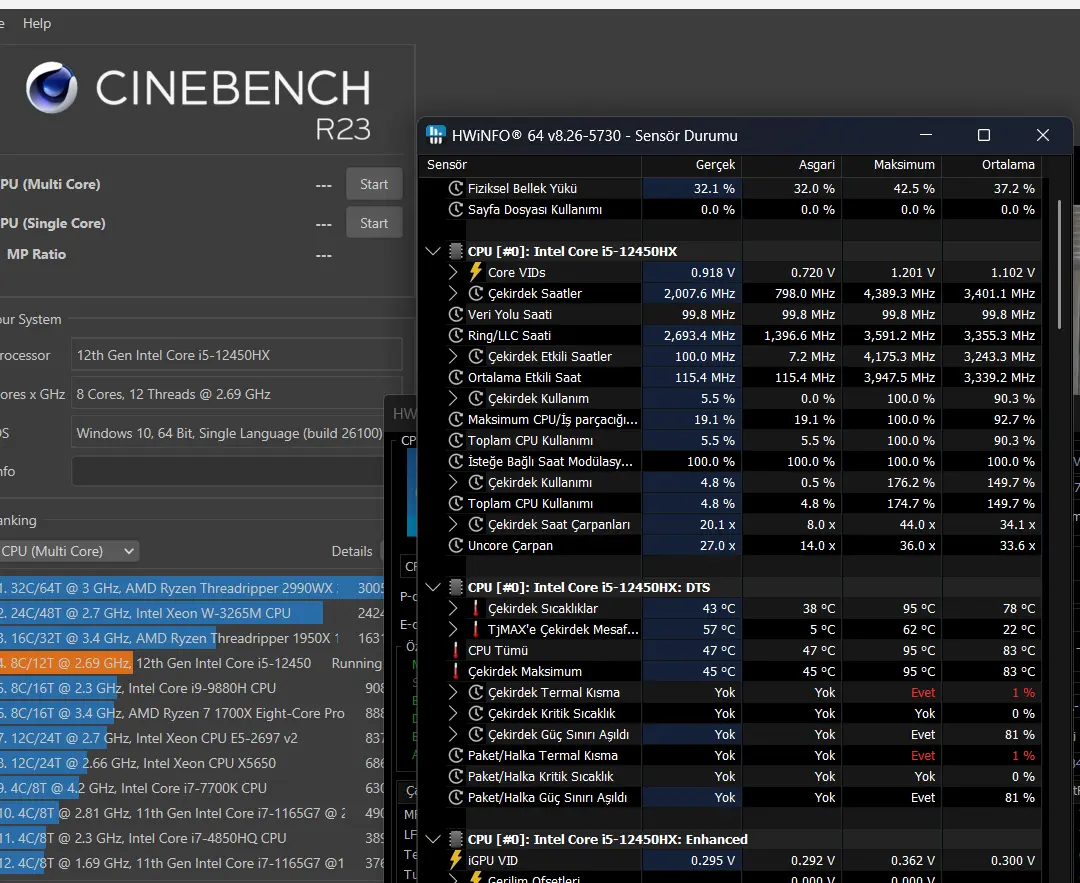
Task: Expand the Çekirdek Kullanımı row
Action: coord(453,482)
